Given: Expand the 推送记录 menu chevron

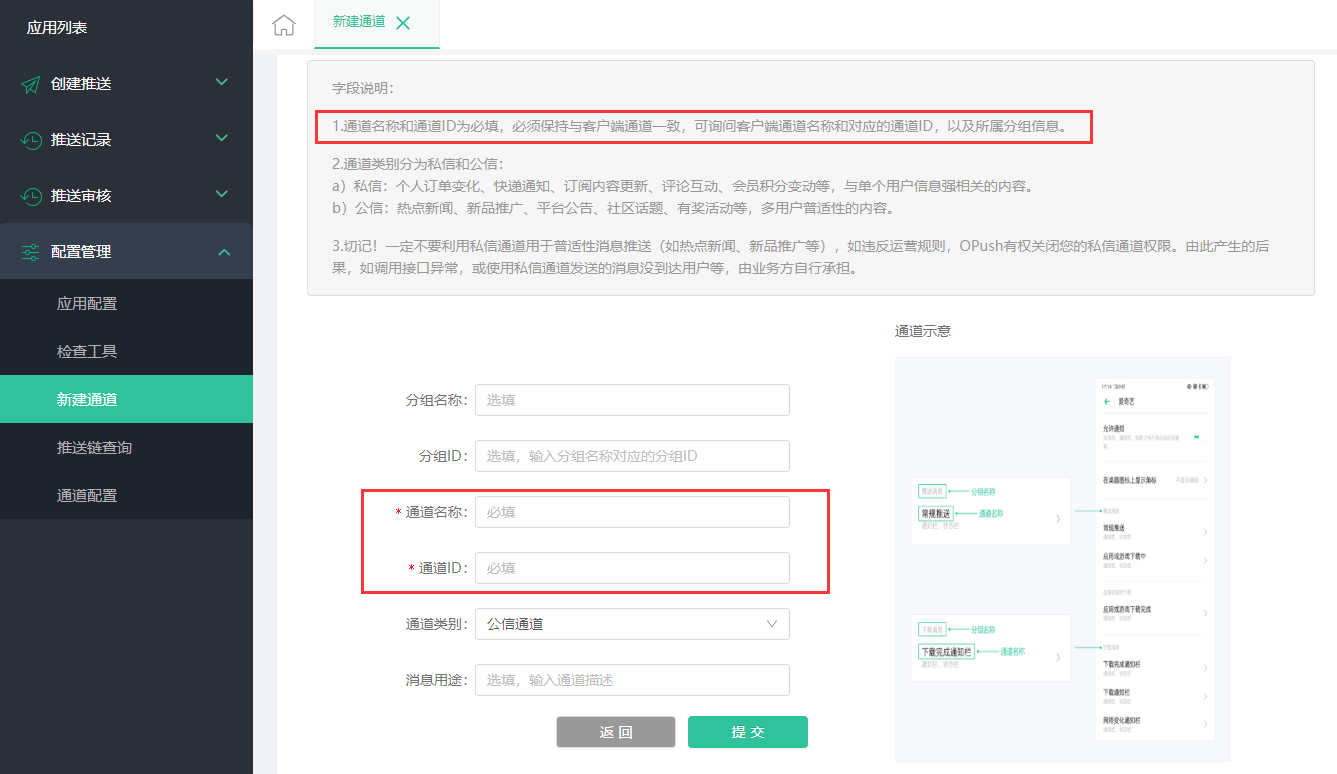Looking at the screenshot, I should 222,138.
